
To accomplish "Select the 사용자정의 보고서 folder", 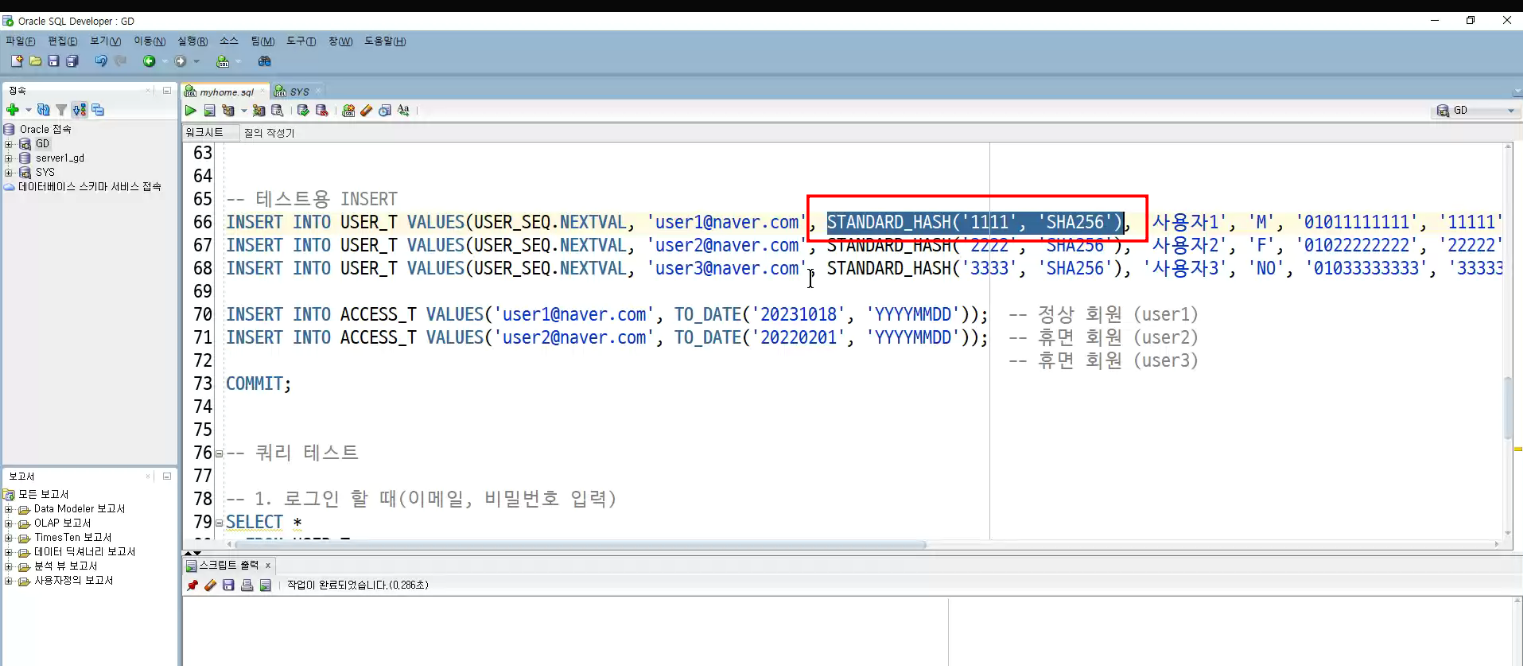I will [66, 580].
